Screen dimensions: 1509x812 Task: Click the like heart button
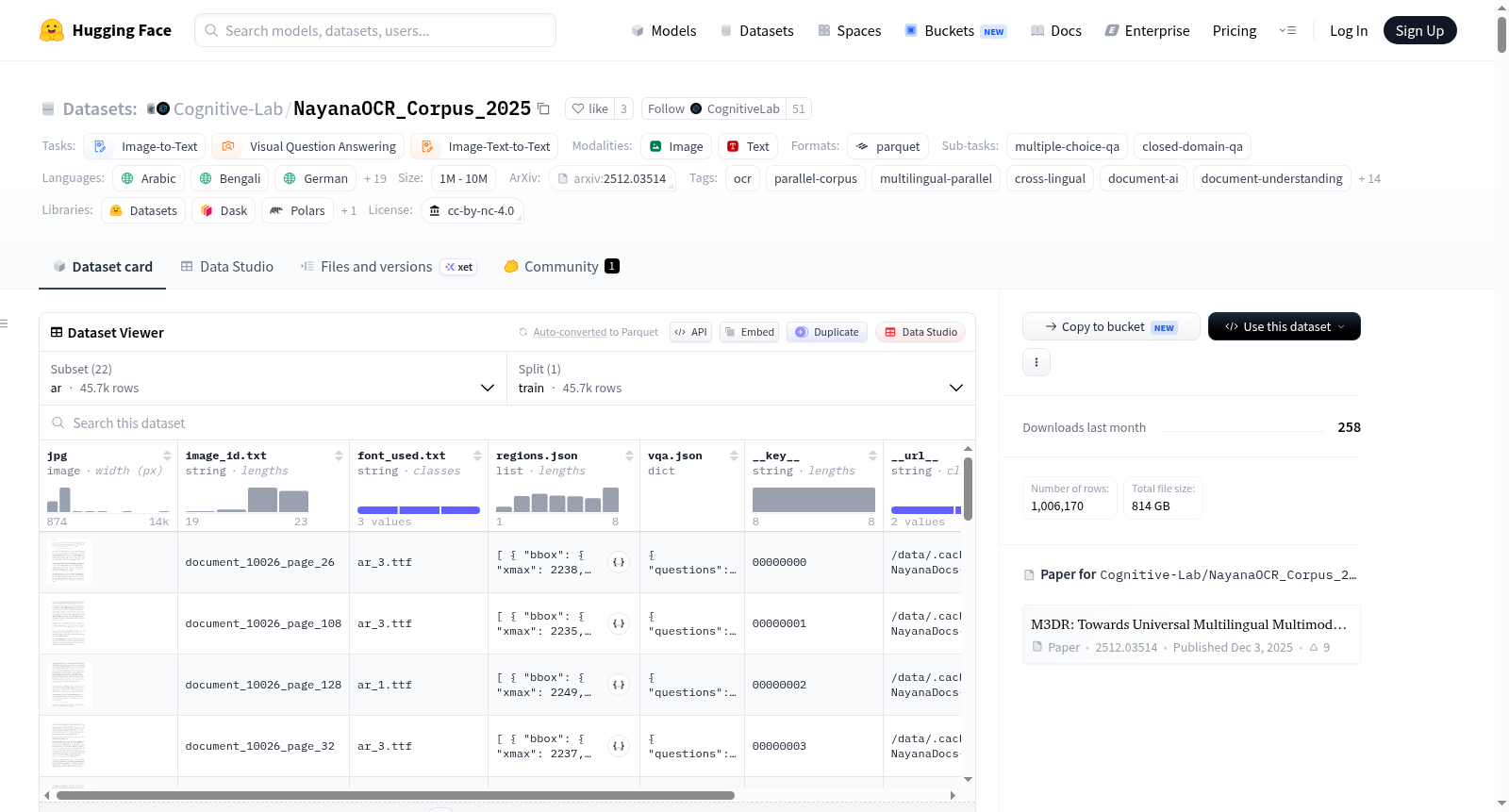click(589, 108)
